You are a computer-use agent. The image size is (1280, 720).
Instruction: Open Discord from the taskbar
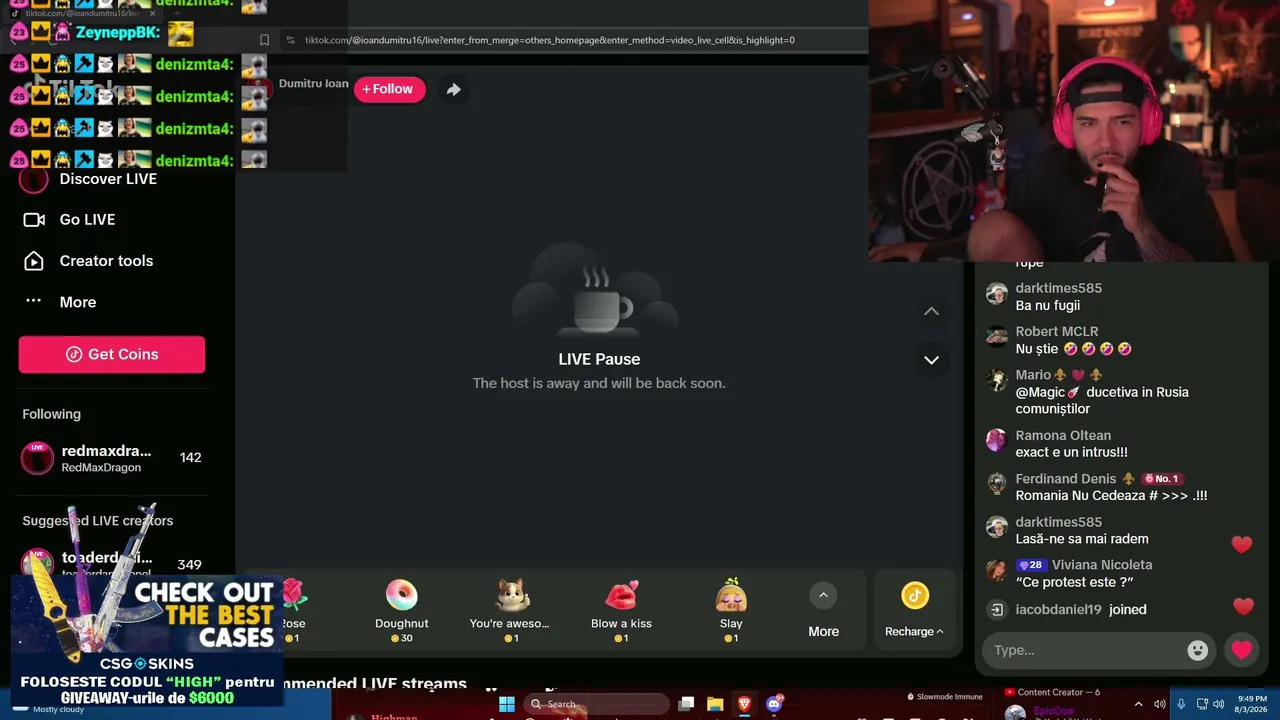774,704
